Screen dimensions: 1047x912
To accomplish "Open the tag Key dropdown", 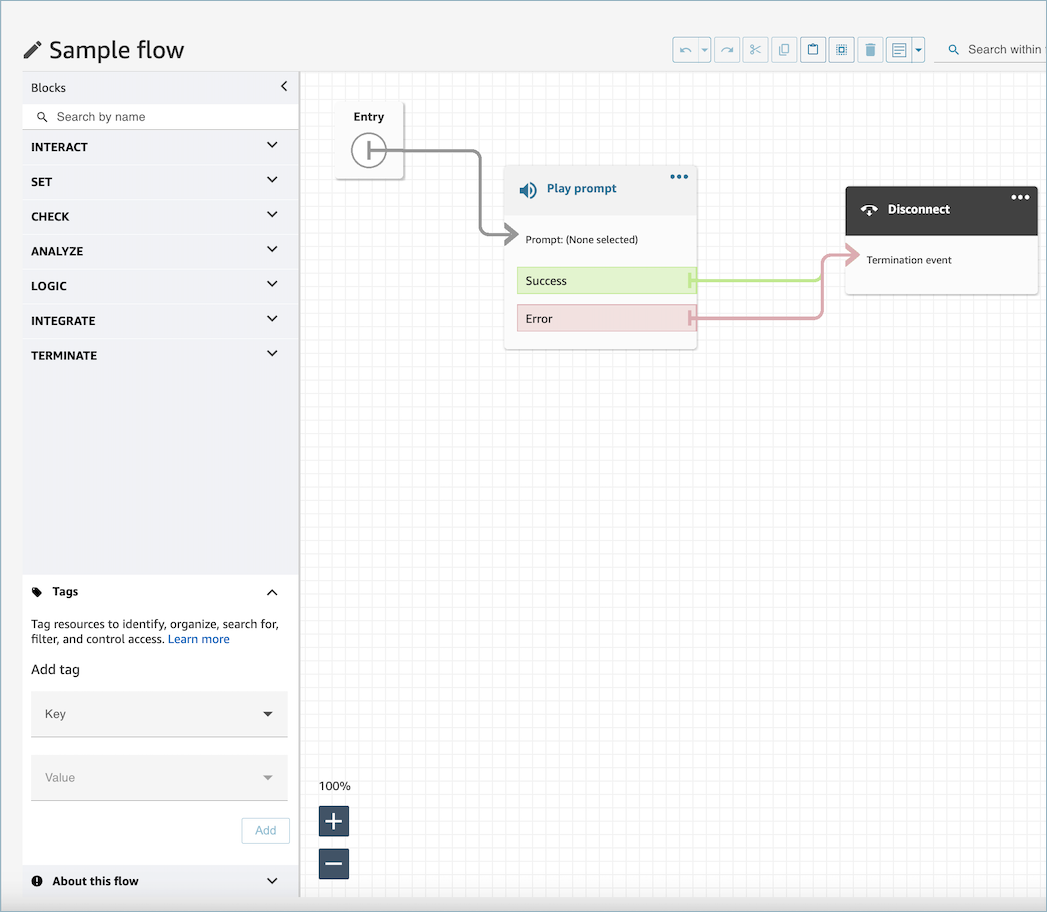I will pos(159,714).
